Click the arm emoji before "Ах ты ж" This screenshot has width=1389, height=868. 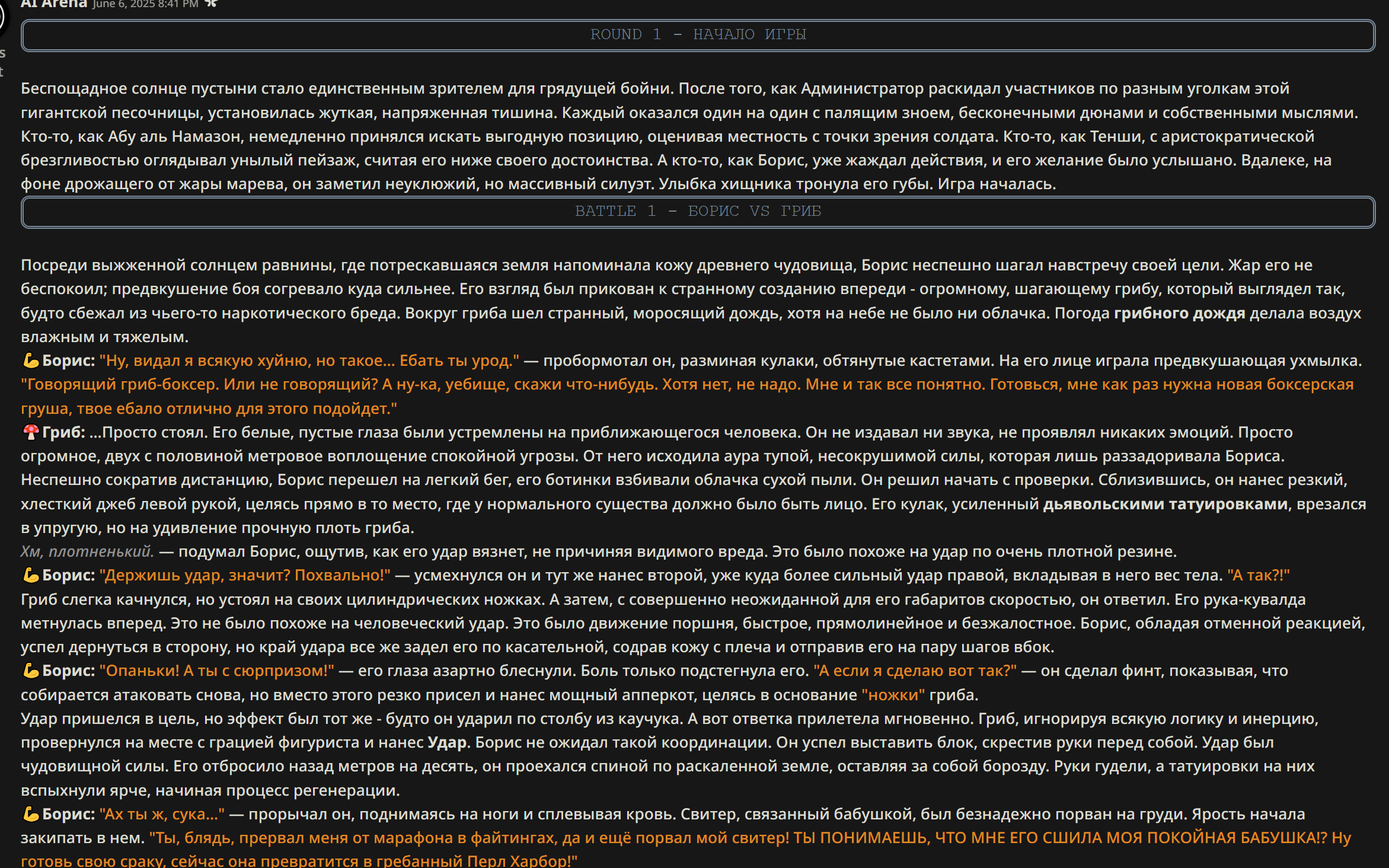tap(31, 814)
